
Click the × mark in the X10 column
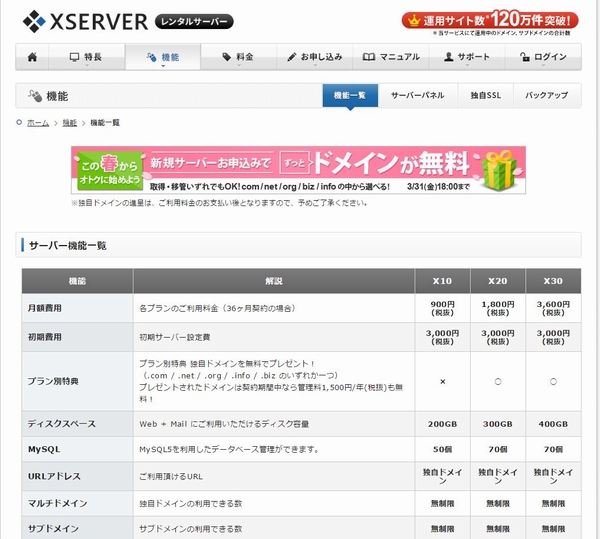[x=443, y=381]
